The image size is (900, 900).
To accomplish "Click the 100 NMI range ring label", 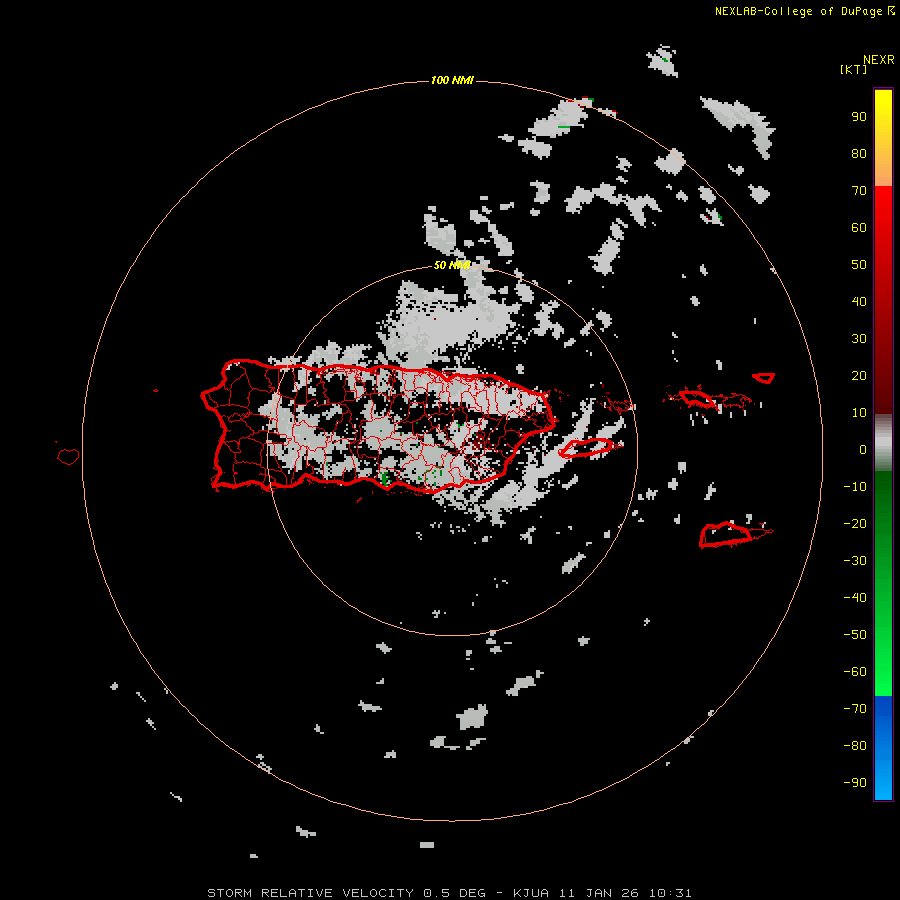I will tap(452, 80).
